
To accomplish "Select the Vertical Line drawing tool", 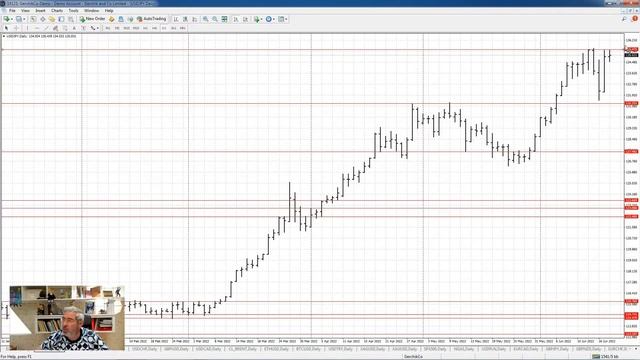I will 27,28.
